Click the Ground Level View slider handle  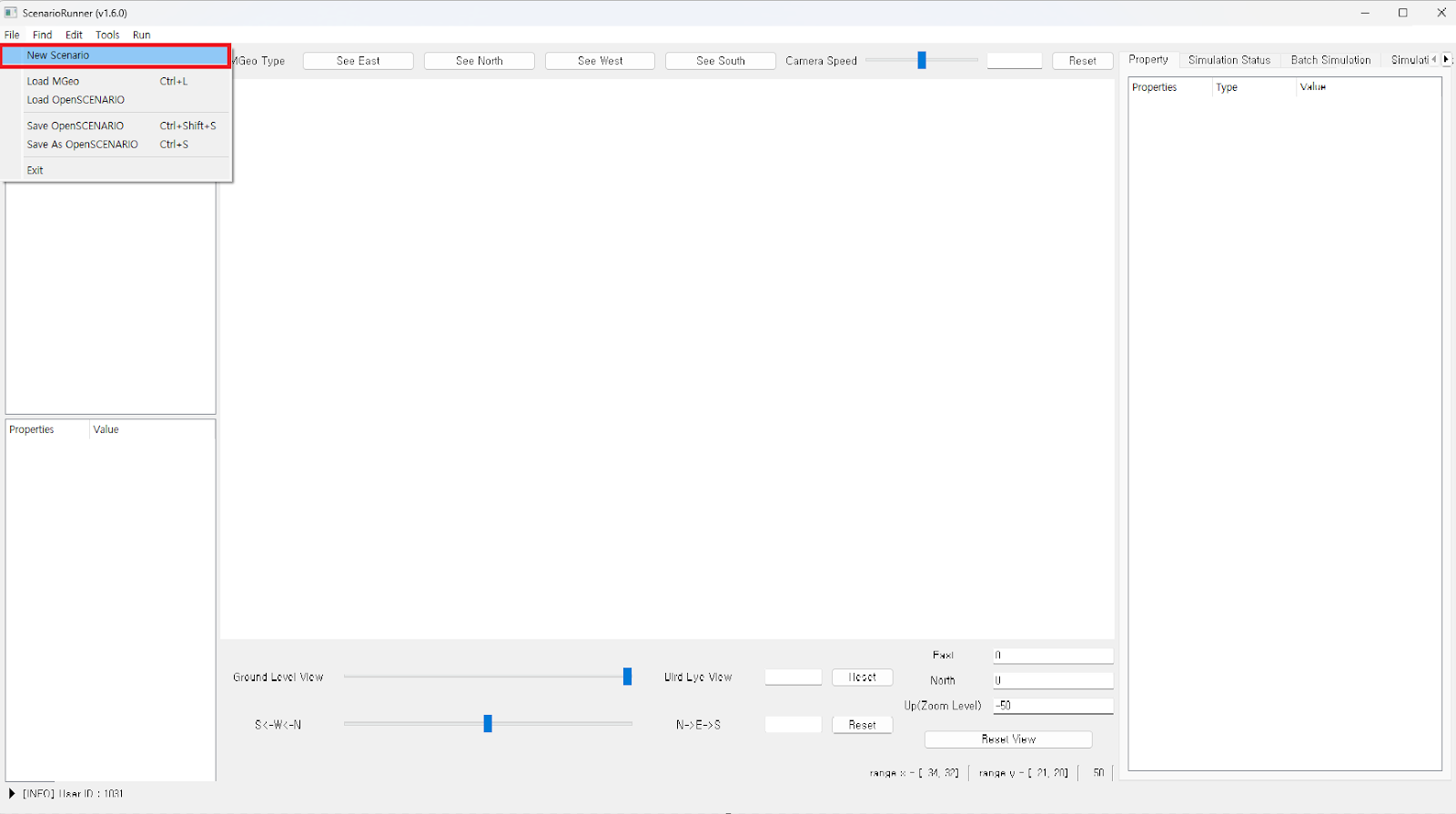[x=627, y=677]
